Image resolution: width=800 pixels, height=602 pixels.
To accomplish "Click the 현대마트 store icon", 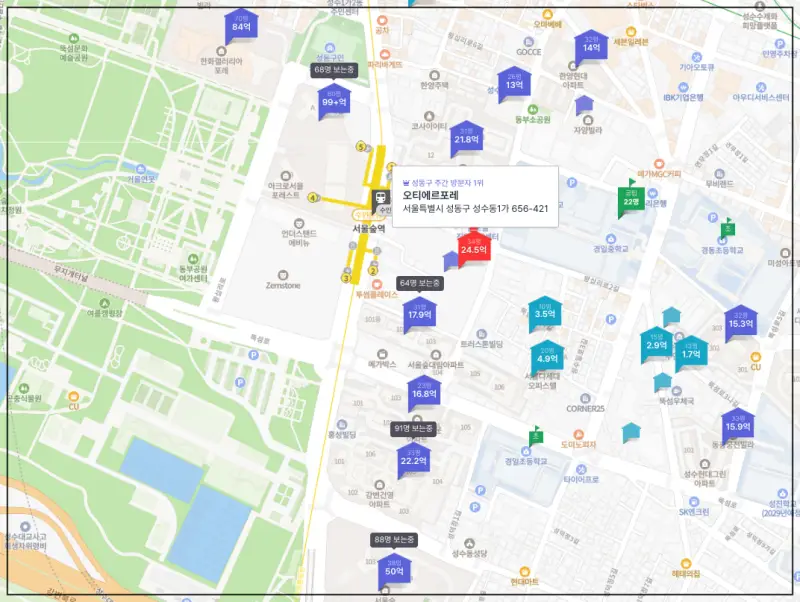I will (524, 572).
